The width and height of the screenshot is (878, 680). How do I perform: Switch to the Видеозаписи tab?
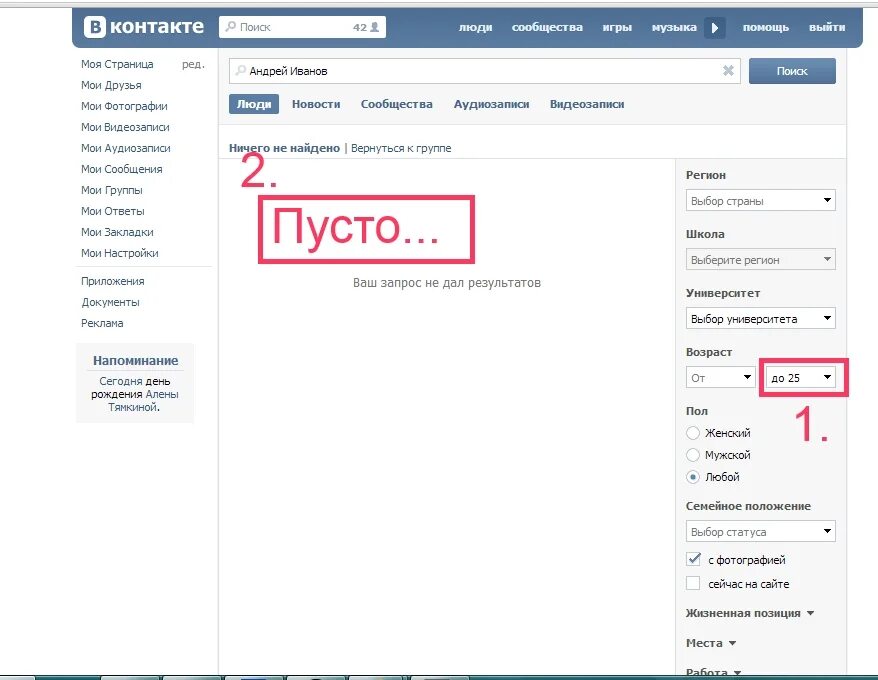tap(587, 104)
